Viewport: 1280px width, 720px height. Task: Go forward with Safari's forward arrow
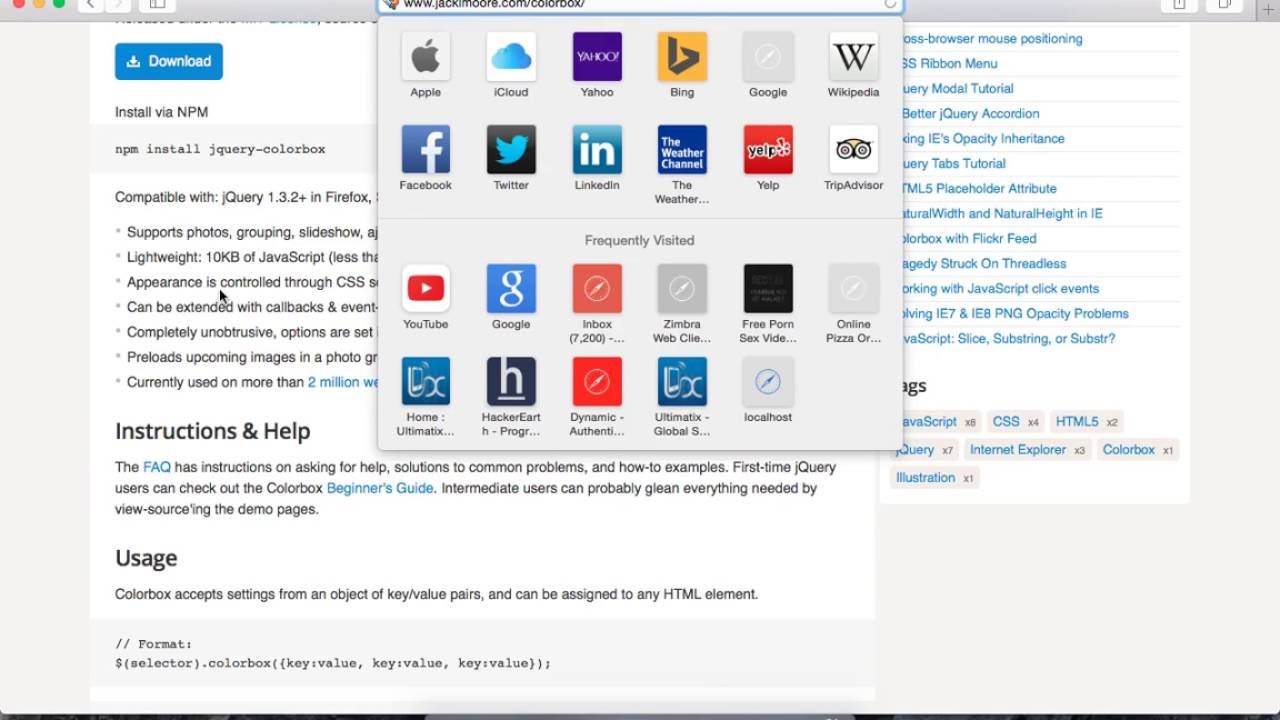118,4
